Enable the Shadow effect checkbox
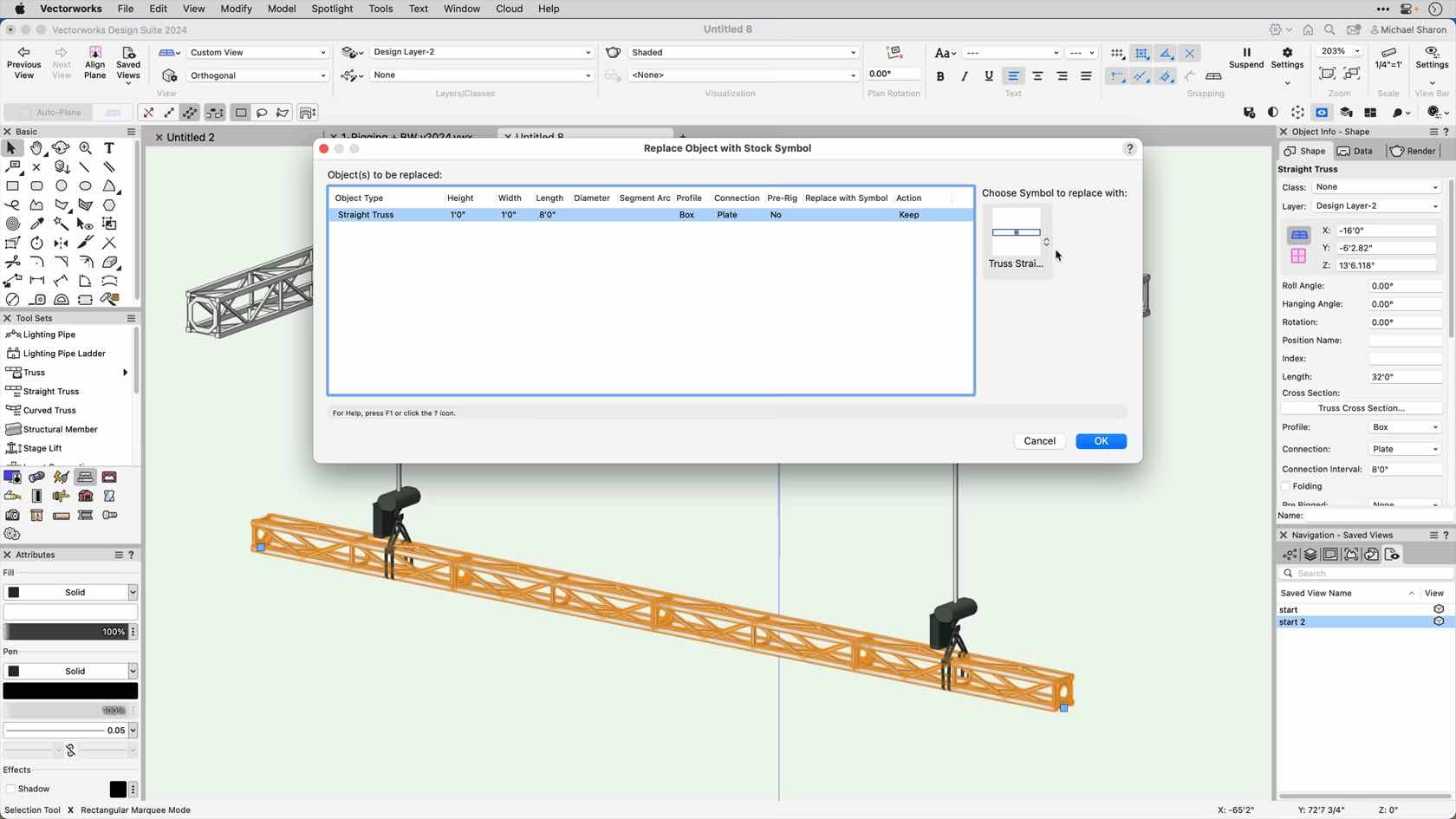This screenshot has width=1456, height=819. [x=12, y=789]
